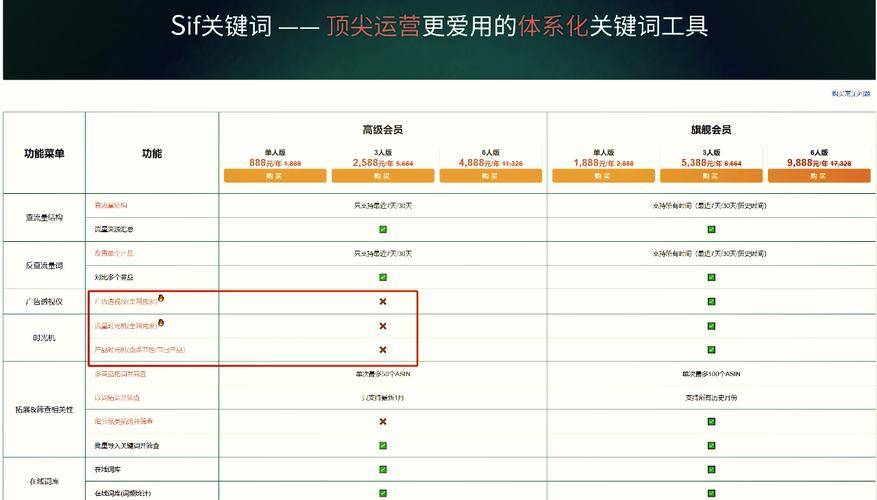Open the 购买常见问题 link above the table
The height and width of the screenshot is (500, 877).
coord(851,93)
